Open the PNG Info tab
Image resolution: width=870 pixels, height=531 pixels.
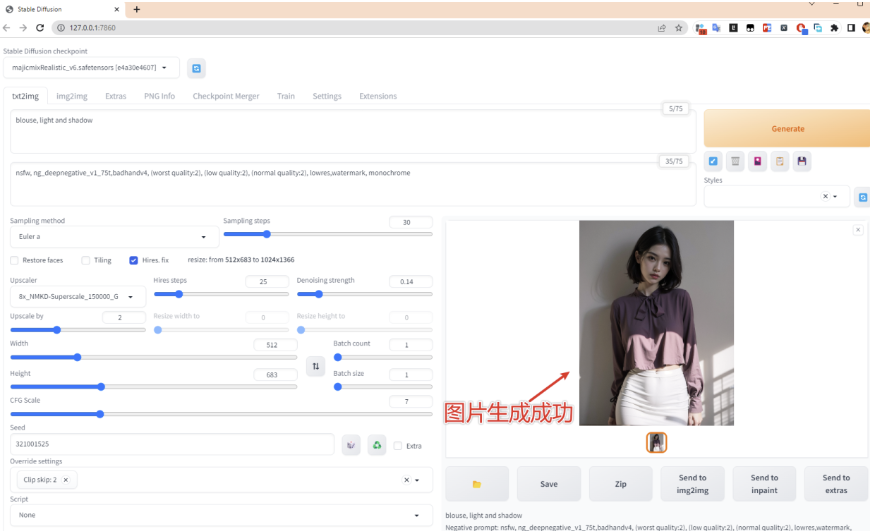click(159, 96)
